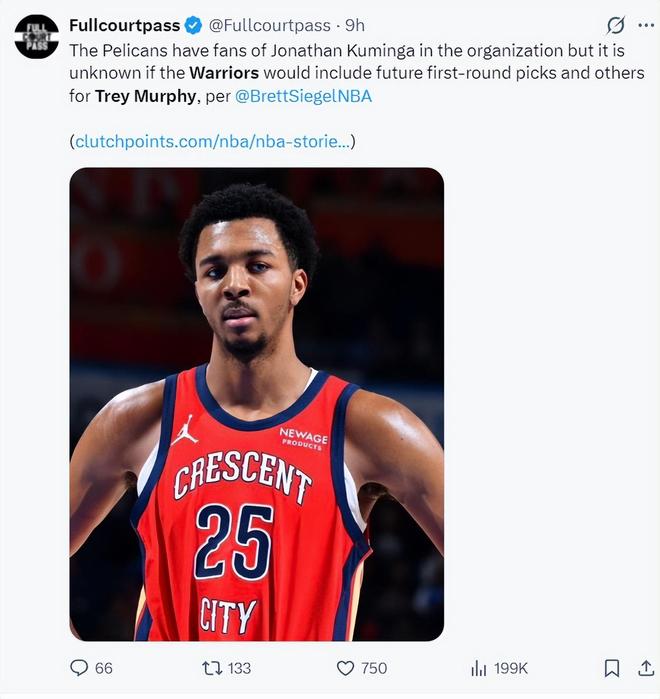Click the blue verified badge
660x699 pixels.
coord(193,25)
